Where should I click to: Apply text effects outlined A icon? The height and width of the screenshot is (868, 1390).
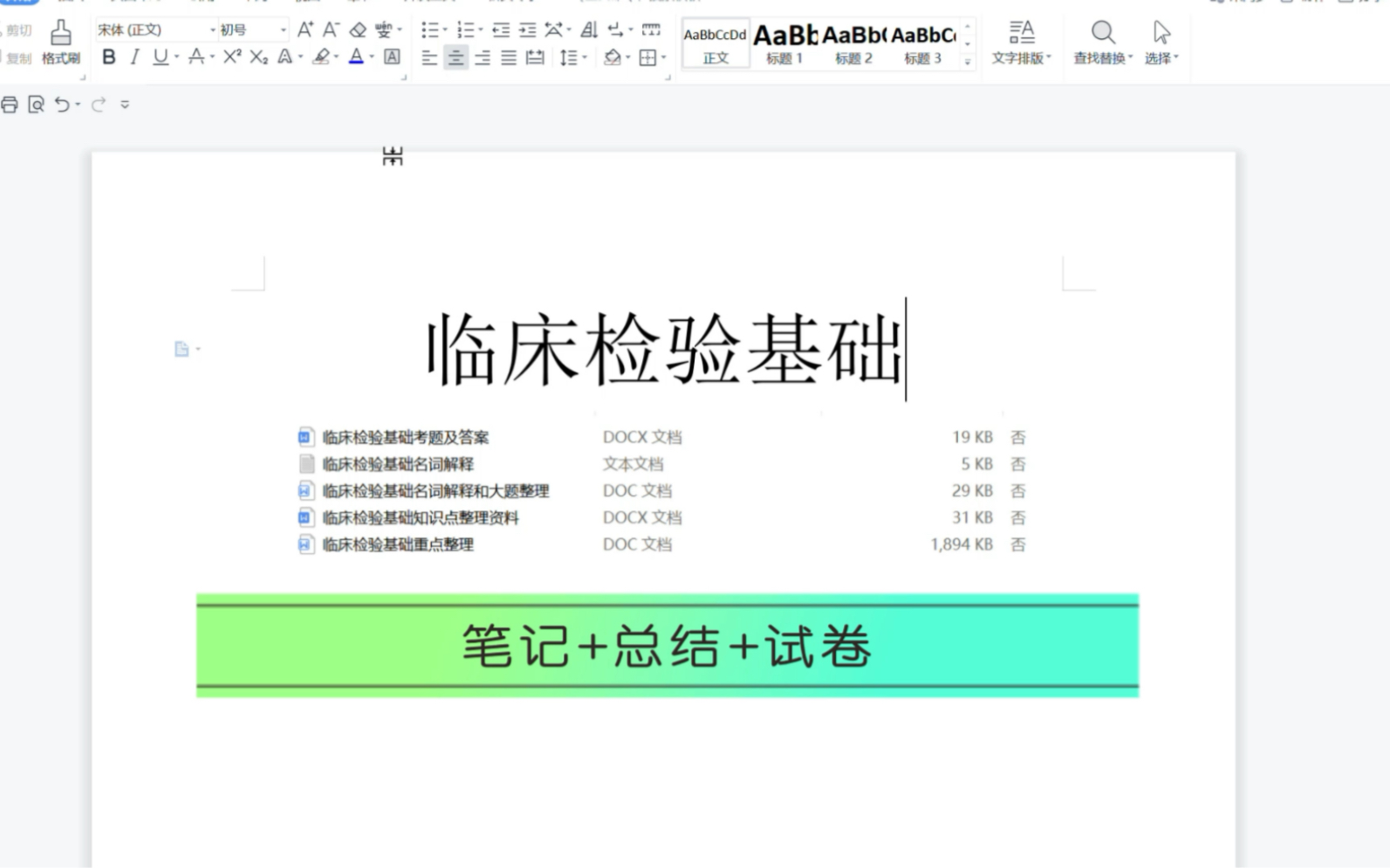click(x=284, y=58)
